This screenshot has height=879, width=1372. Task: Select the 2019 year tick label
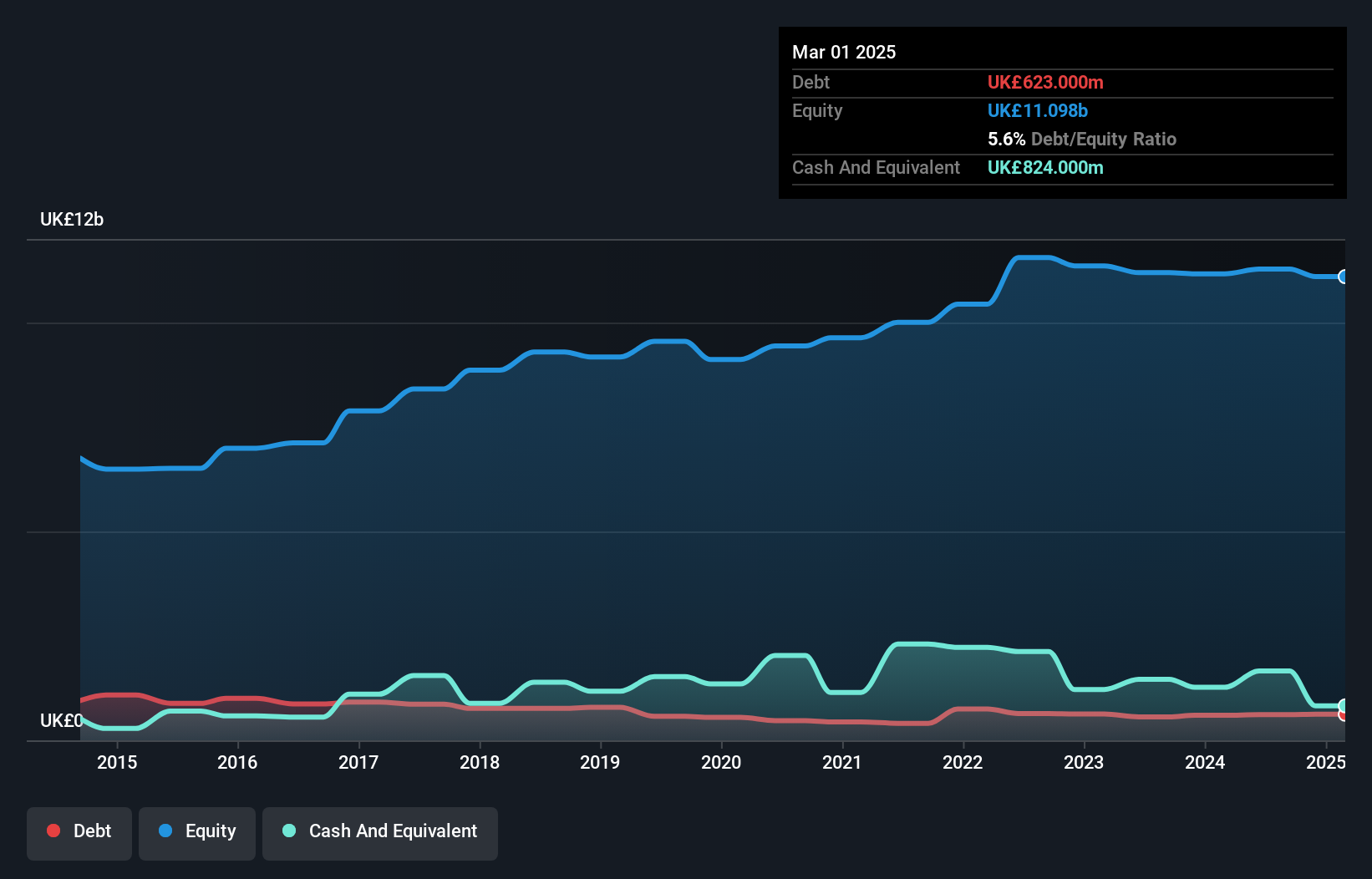600,762
